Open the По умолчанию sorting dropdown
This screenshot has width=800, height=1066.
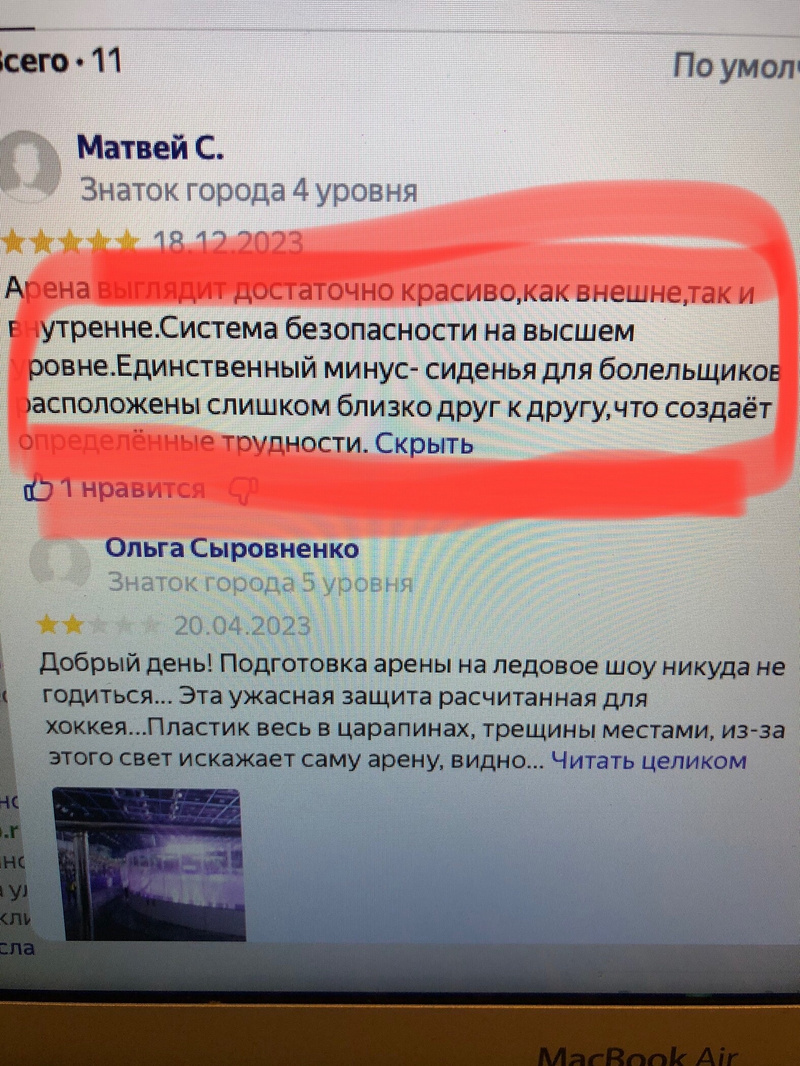tap(735, 67)
